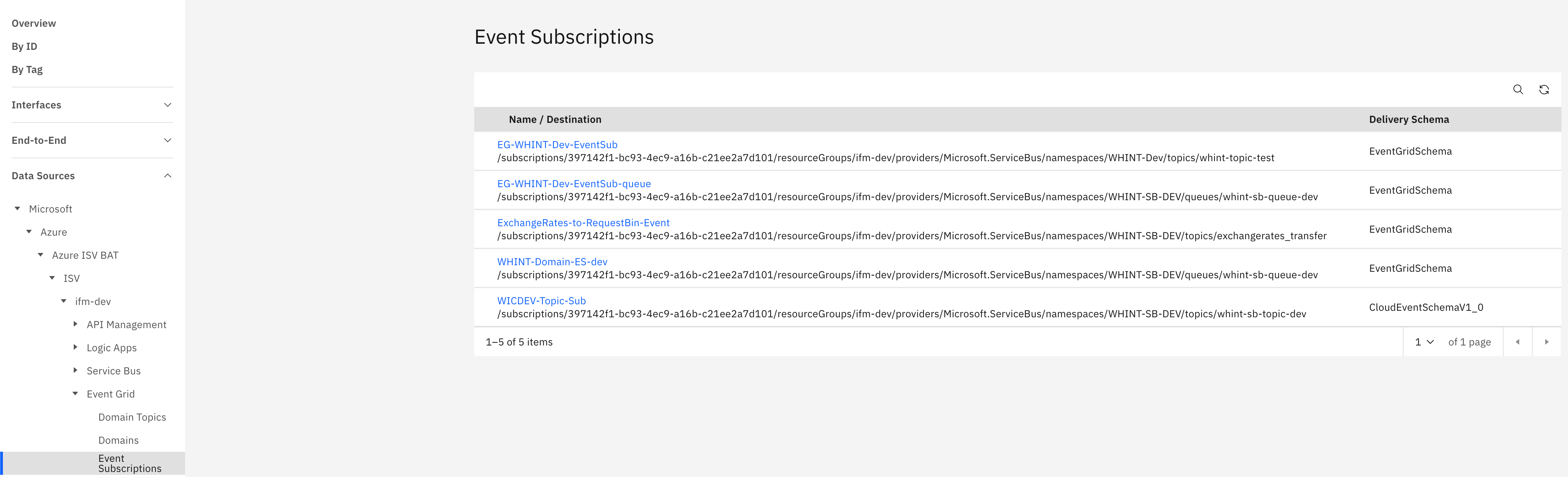Open the table search icon
The image size is (1568, 477).
click(1518, 90)
